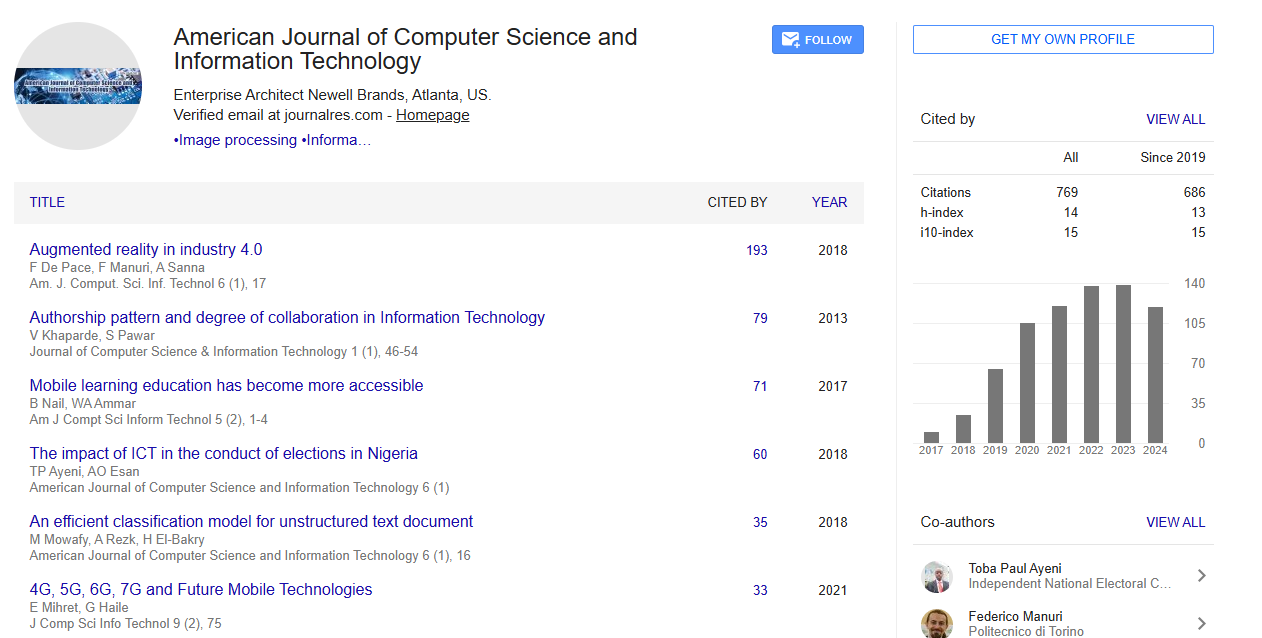Image resolution: width=1262 pixels, height=638 pixels.
Task: Expand chevron next to Federico Manuri
Action: point(1201,623)
